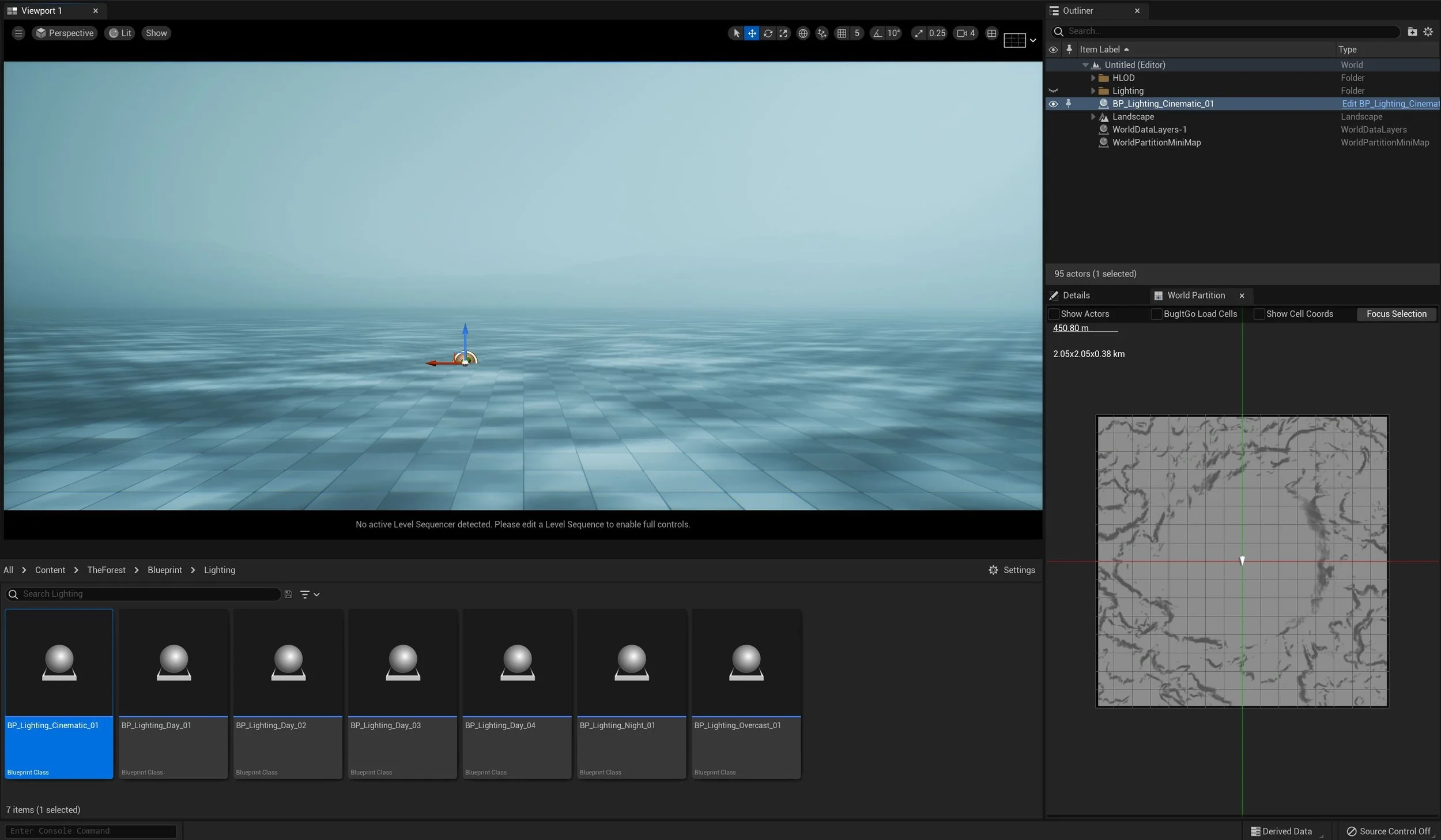This screenshot has width=1441, height=840.
Task: Enable Show Actors checkbox
Action: (x=1054, y=314)
